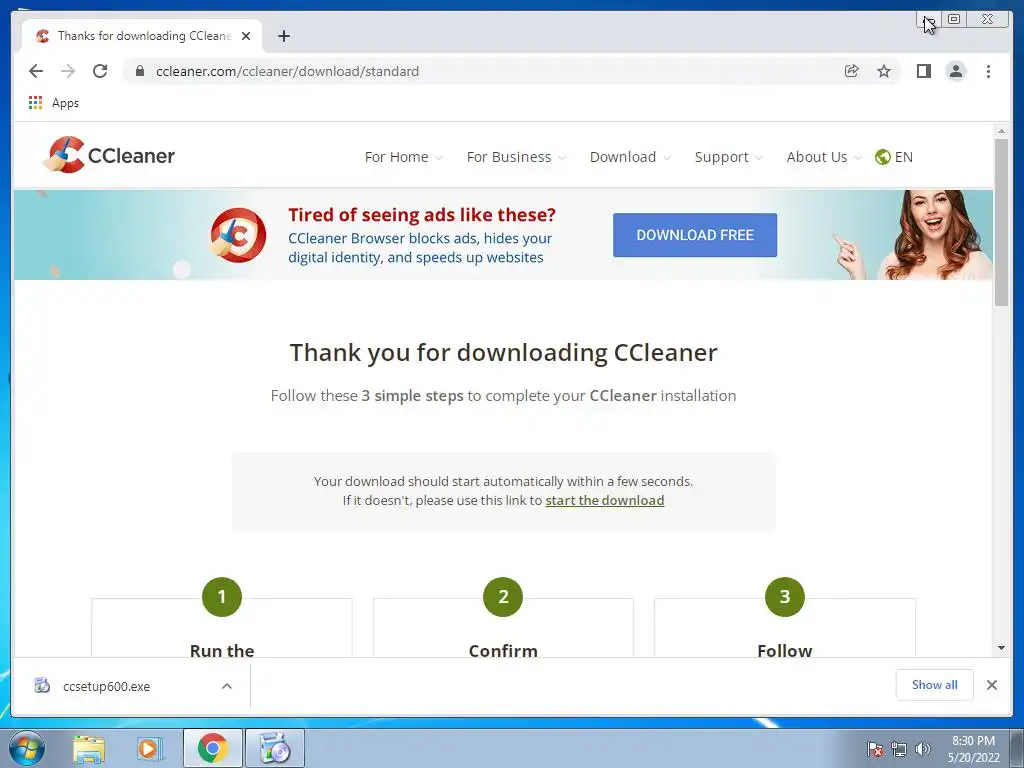Click the installer disc icon in taskbar
The height and width of the screenshot is (768, 1024).
pos(275,748)
